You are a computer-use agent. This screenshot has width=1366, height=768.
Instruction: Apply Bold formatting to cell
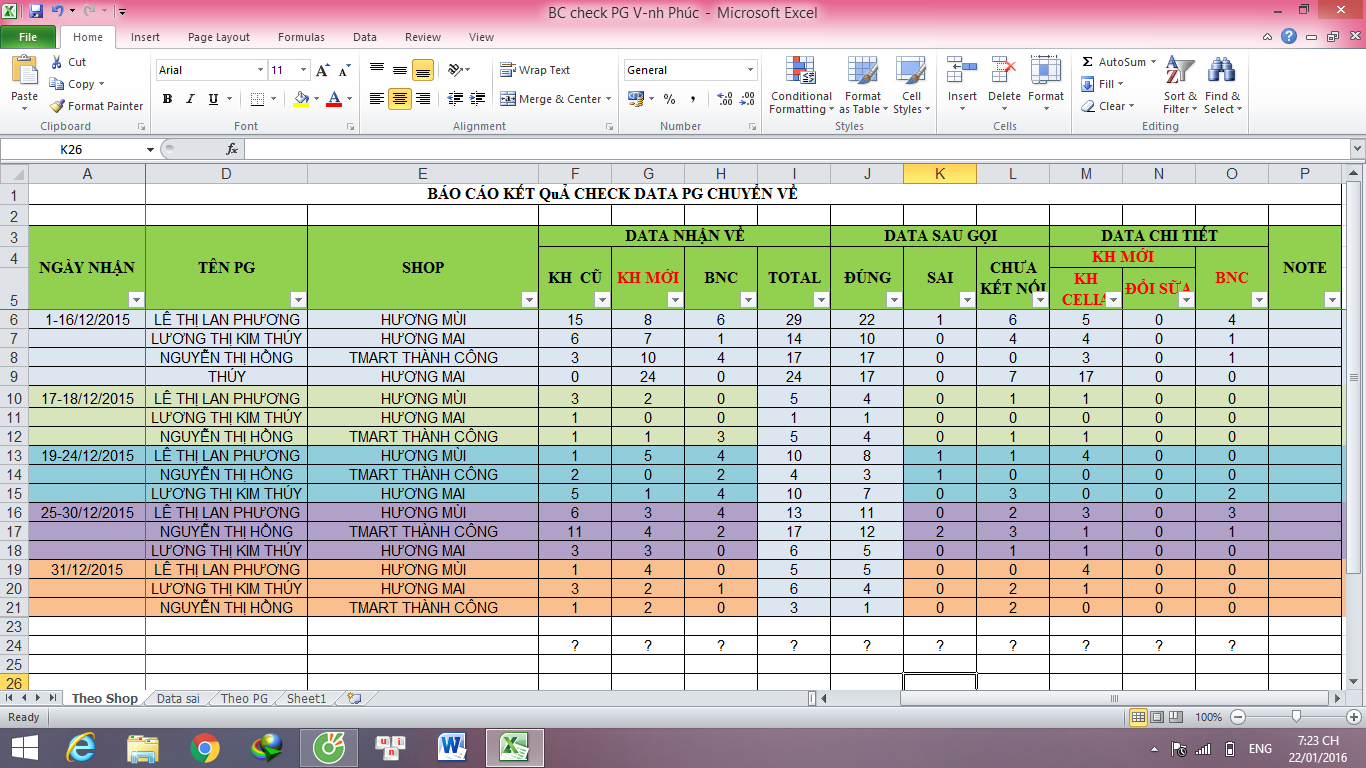[x=167, y=99]
